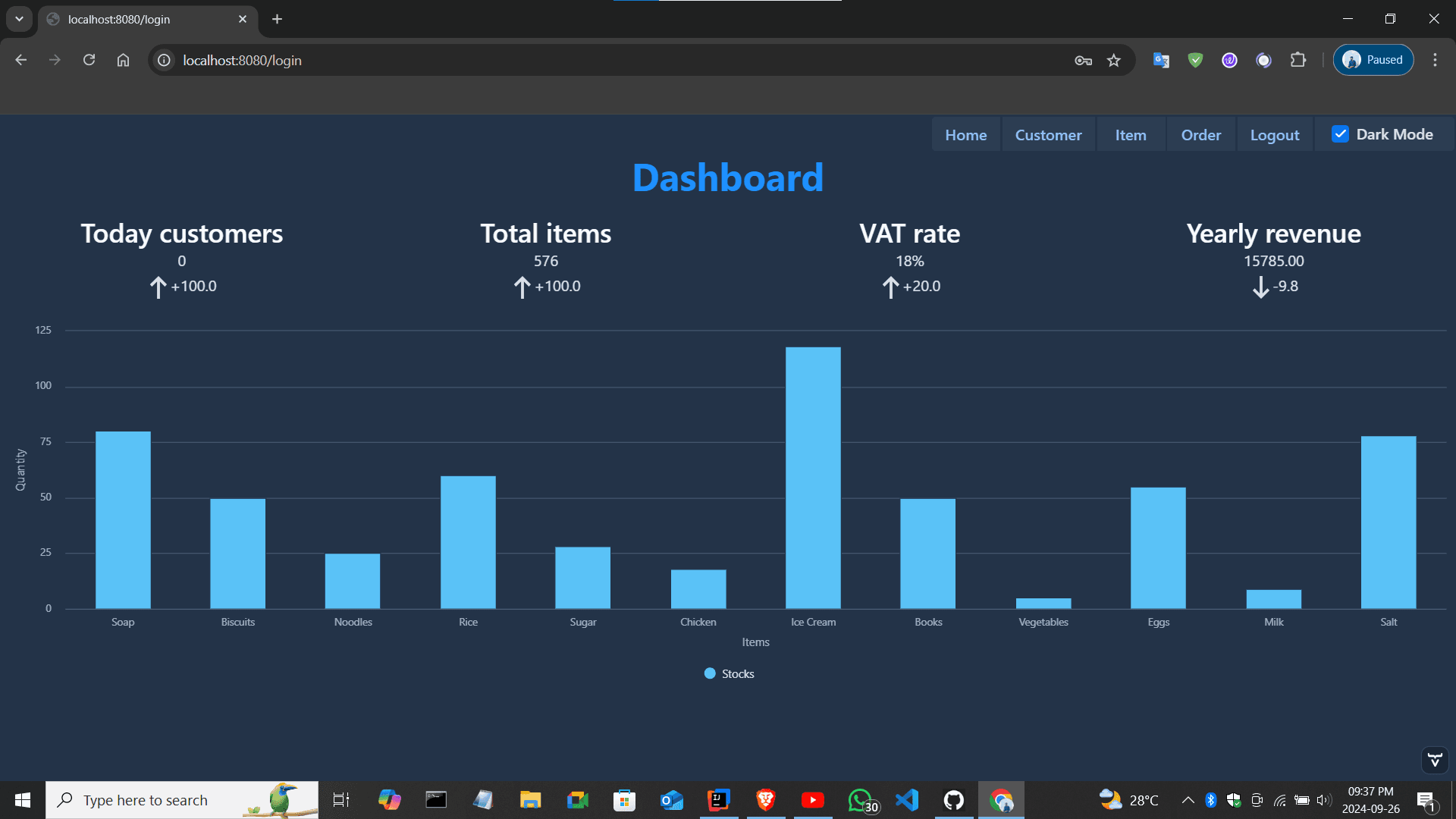Open GitHub Desktop from the taskbar

pyautogui.click(x=954, y=800)
